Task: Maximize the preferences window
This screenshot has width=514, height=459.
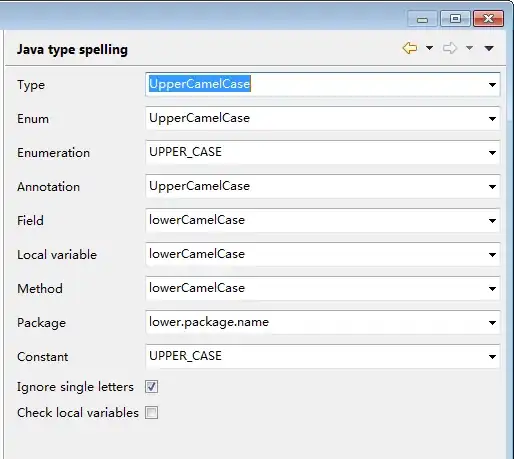Action: (x=455, y=18)
